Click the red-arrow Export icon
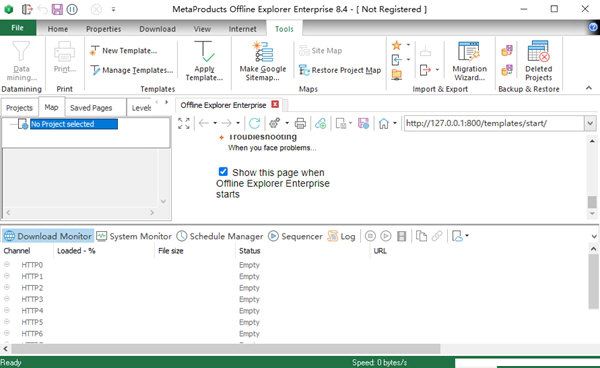 coord(425,70)
